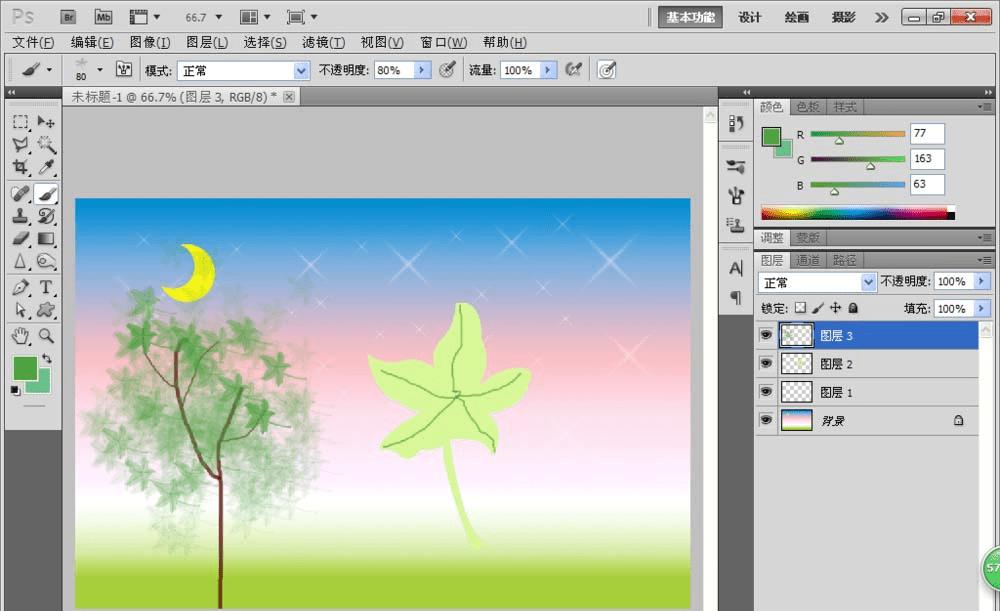This screenshot has width=1000, height=611.
Task: Expand the 不透明度 80% slider arrow
Action: click(x=421, y=71)
